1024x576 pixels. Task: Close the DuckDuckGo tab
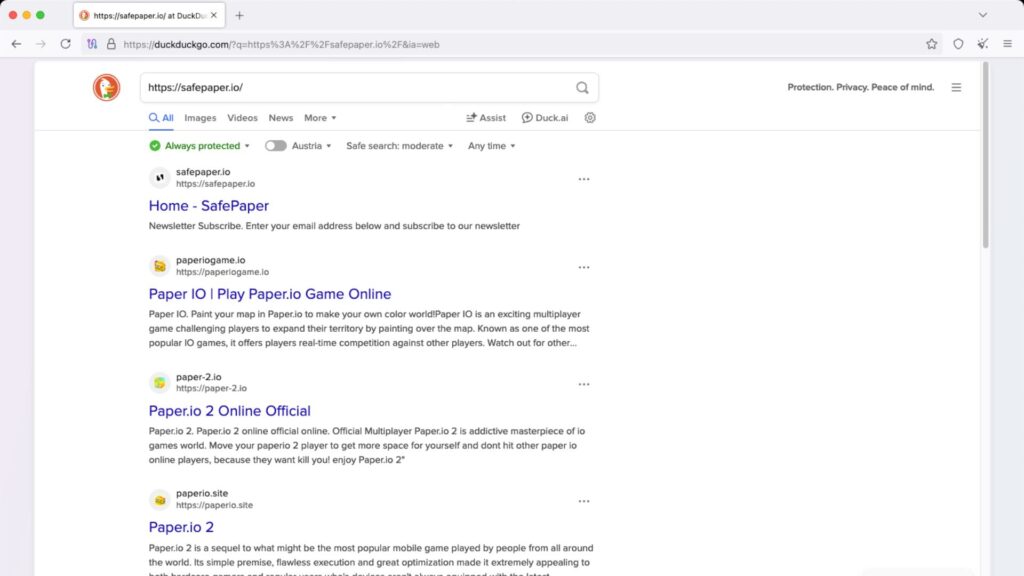[x=214, y=15]
